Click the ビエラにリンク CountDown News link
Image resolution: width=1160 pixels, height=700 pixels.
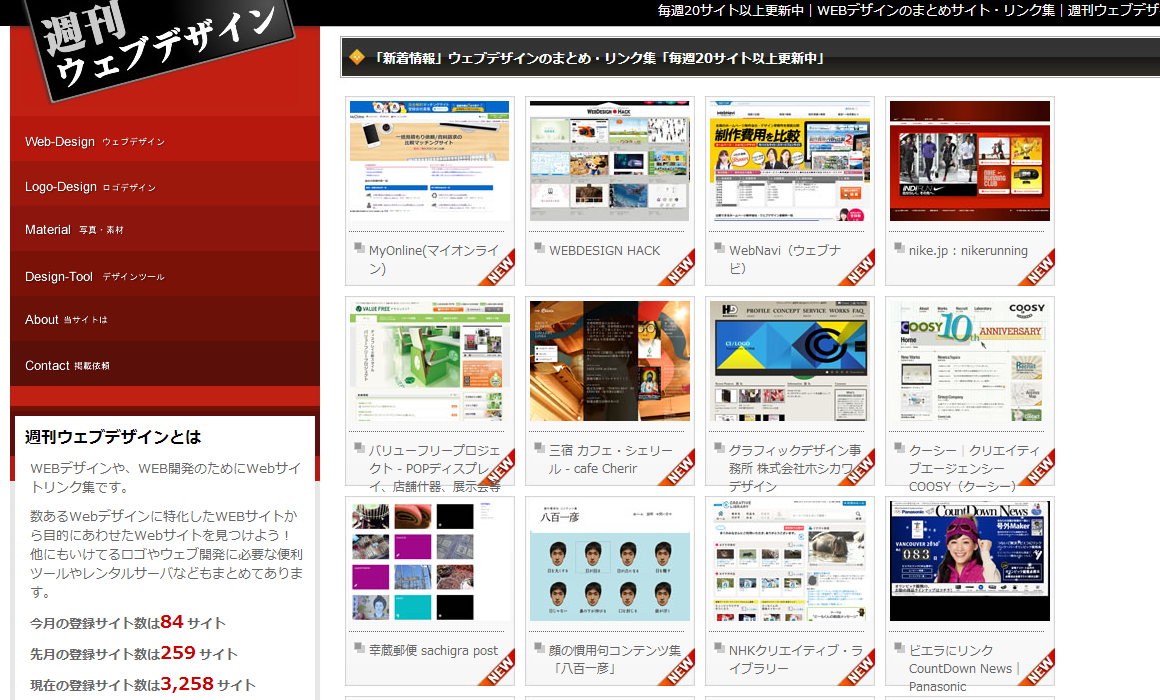[x=964, y=668]
